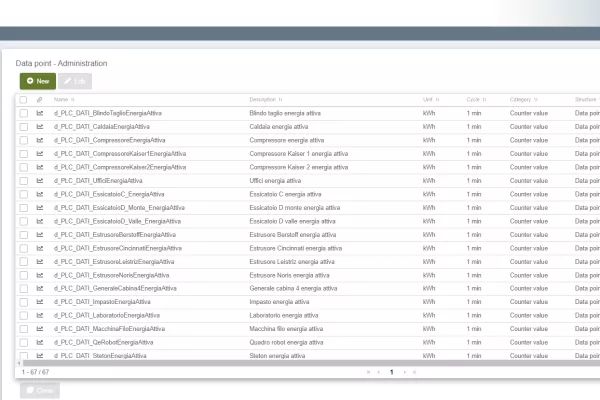This screenshot has width=600, height=400.
Task: Click the Close button below the table
Action: pyautogui.click(x=40, y=390)
